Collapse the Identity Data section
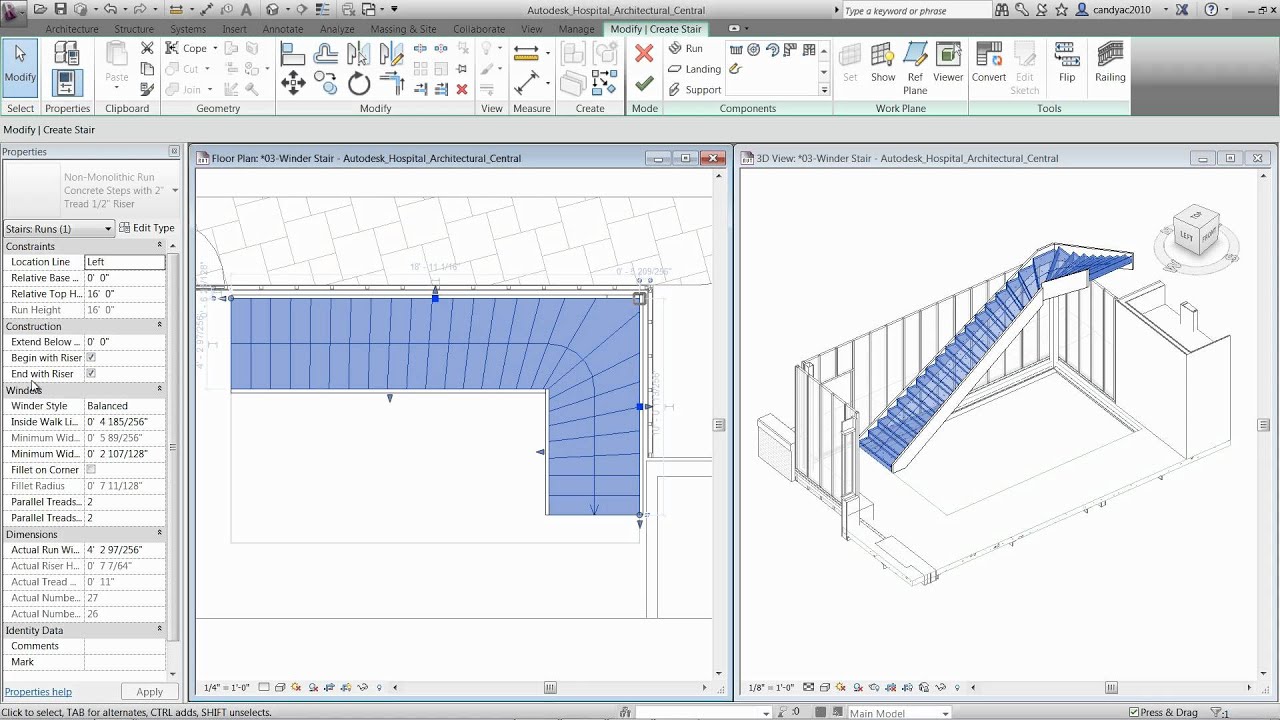The image size is (1280, 720). click(160, 629)
